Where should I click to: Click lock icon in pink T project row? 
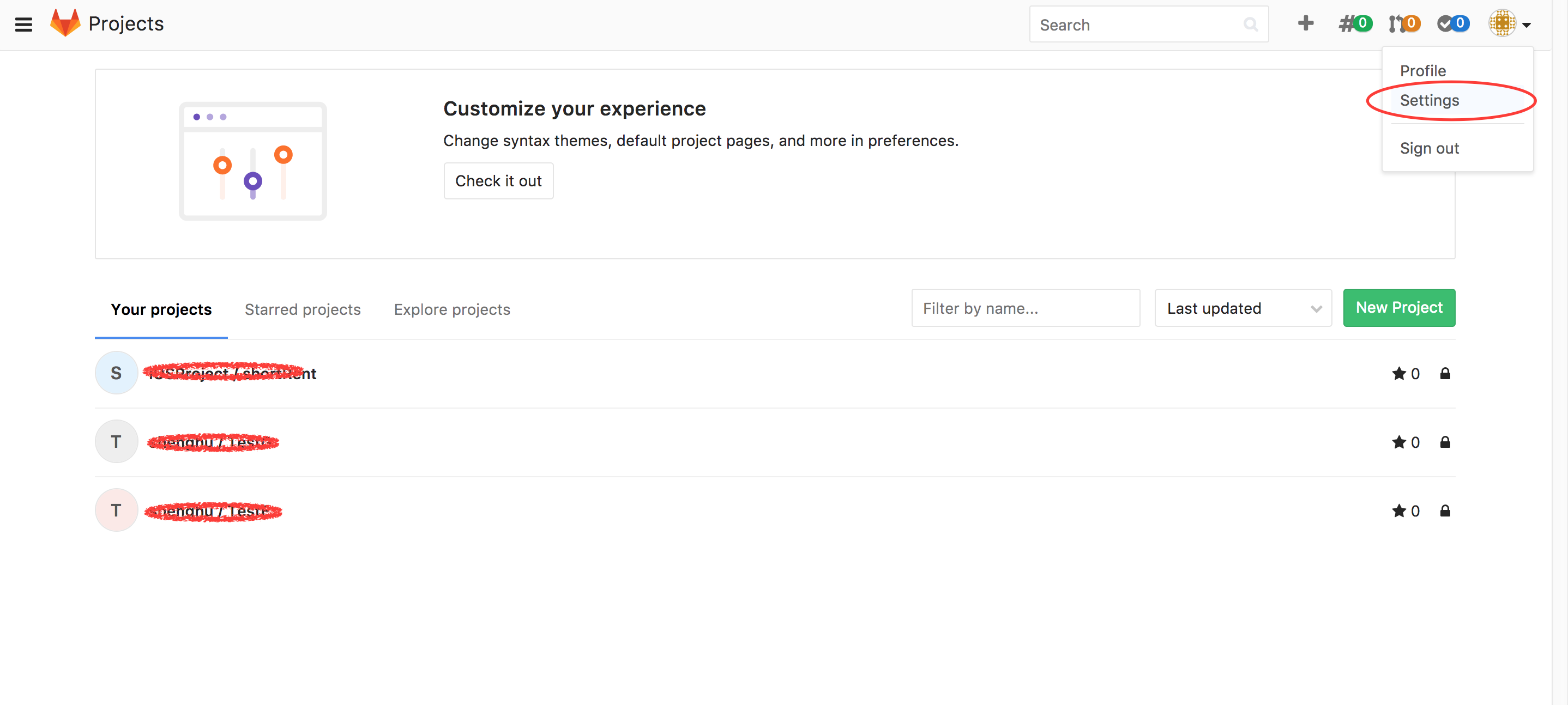click(x=1445, y=511)
